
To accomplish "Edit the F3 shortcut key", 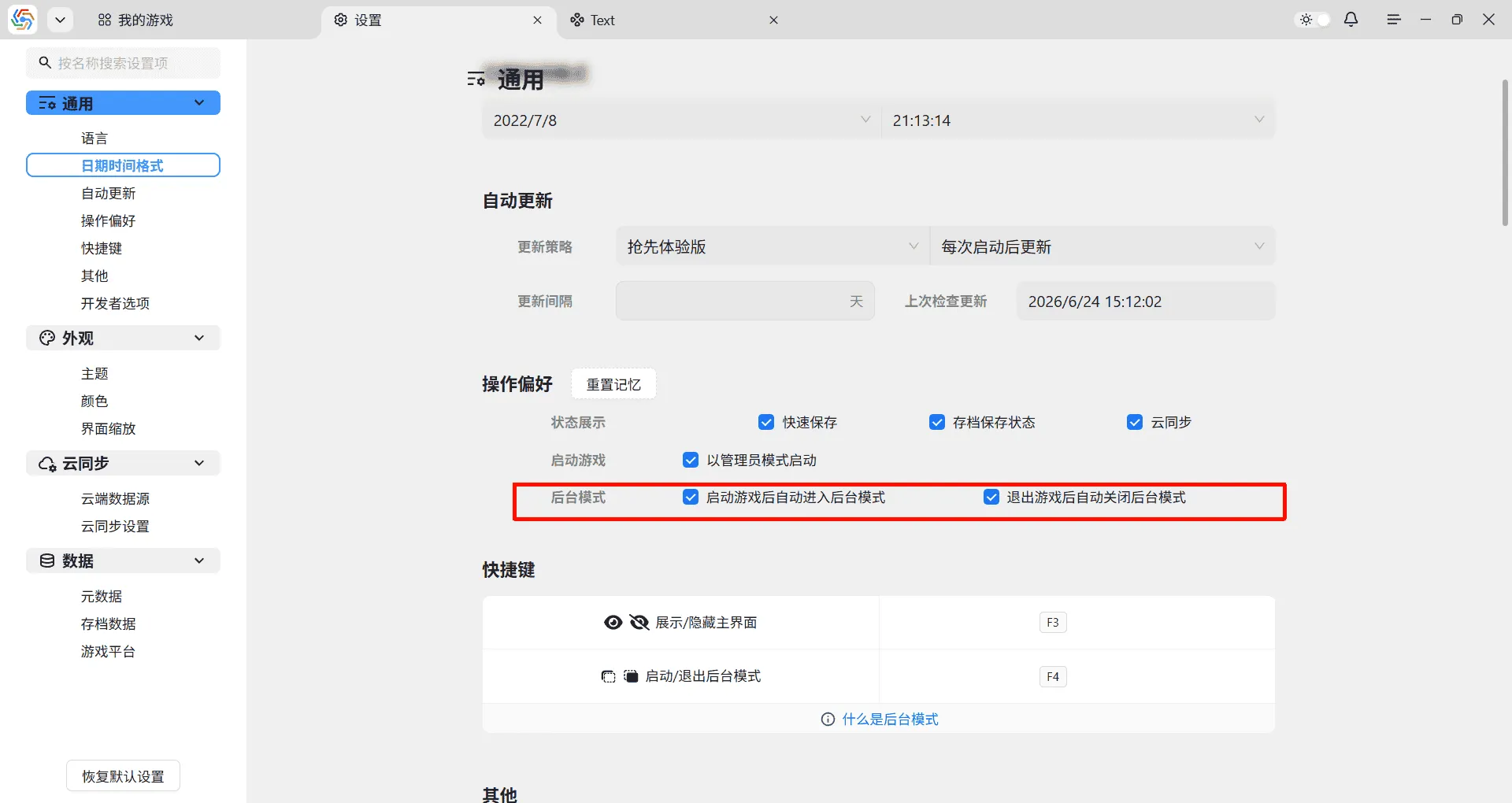I will coord(1053,623).
